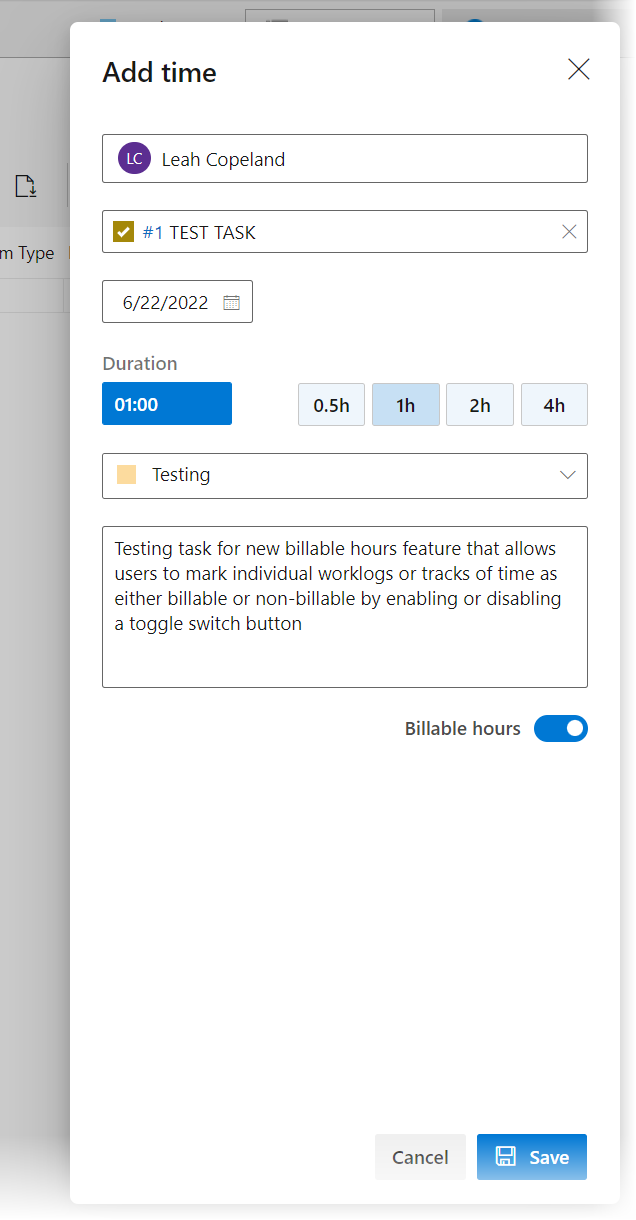Viewport: 636px width, 1220px height.
Task: Select the 1h duration preset
Action: tap(405, 405)
